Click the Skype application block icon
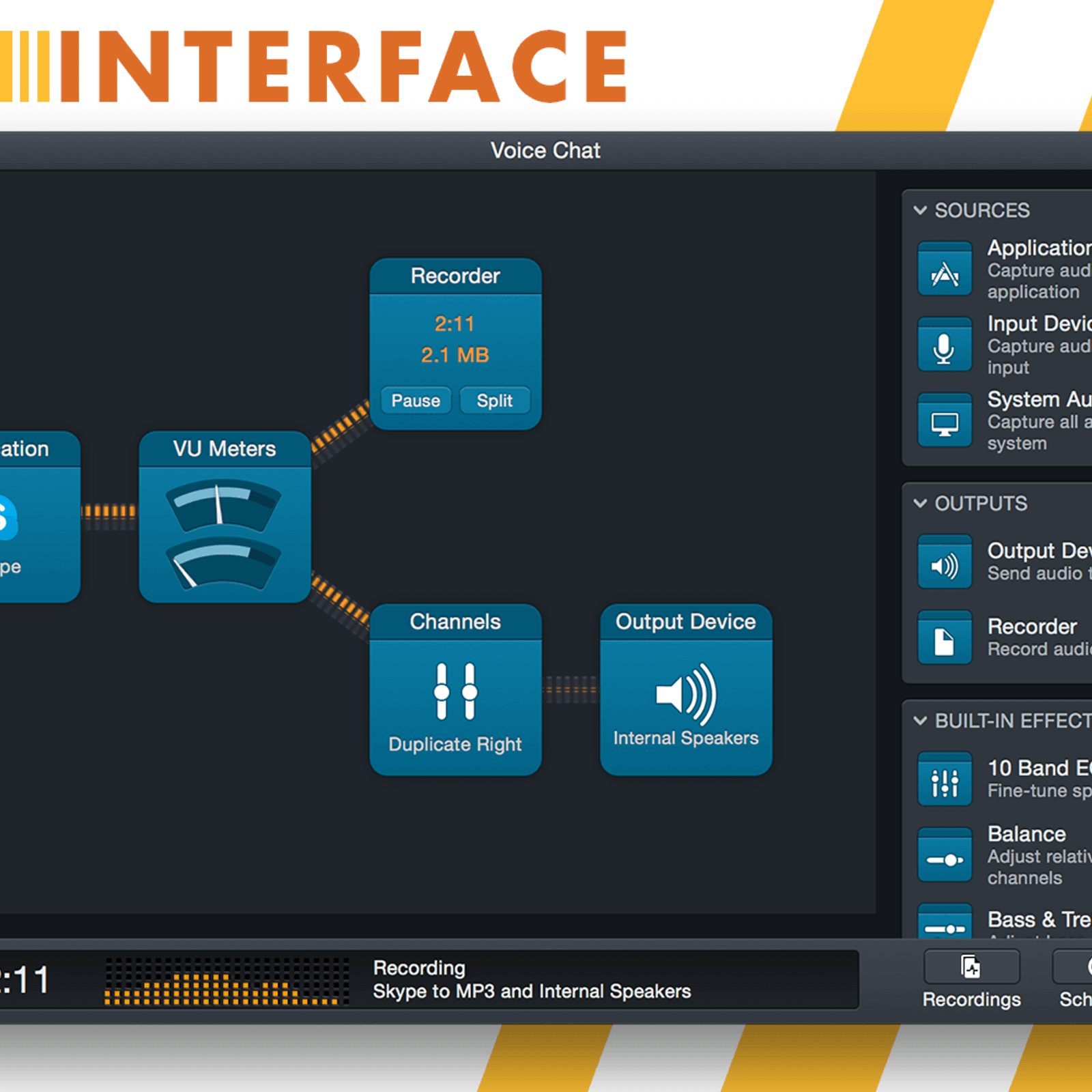This screenshot has height=1092, width=1092. point(7,517)
